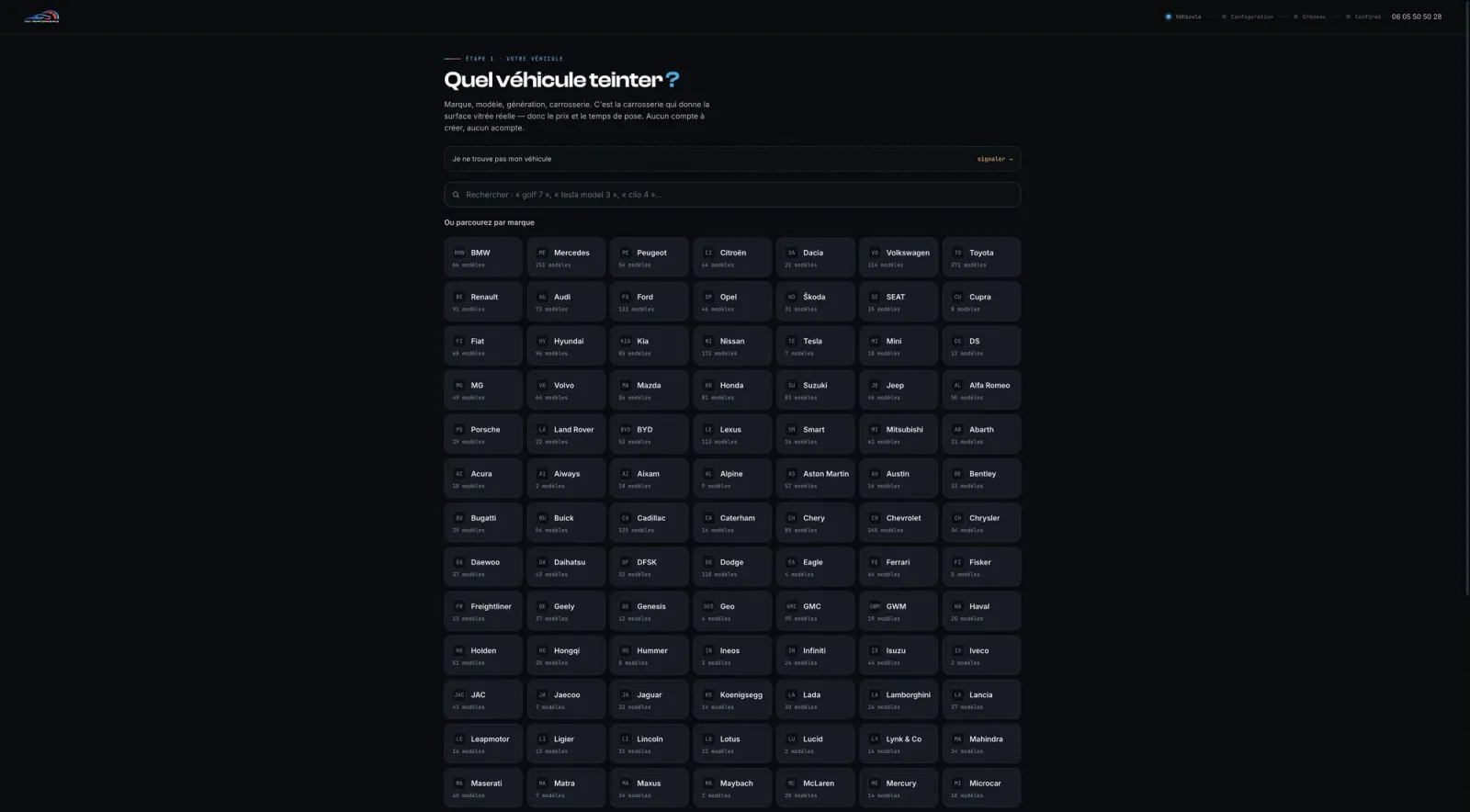The image size is (1470, 812).
Task: Choose the Mercedes brand card
Action: 566,257
